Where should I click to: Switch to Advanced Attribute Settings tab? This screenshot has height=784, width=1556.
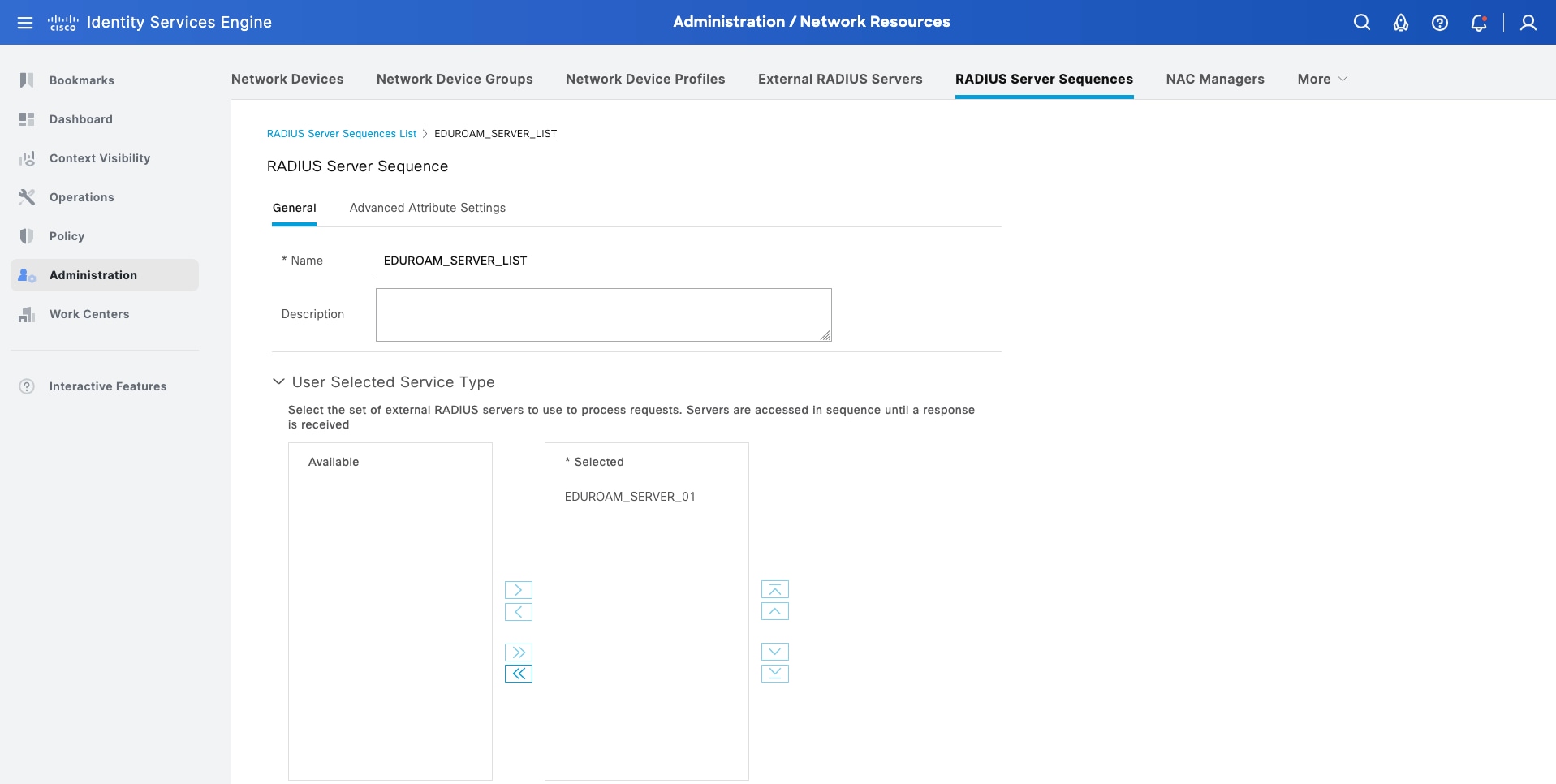428,208
